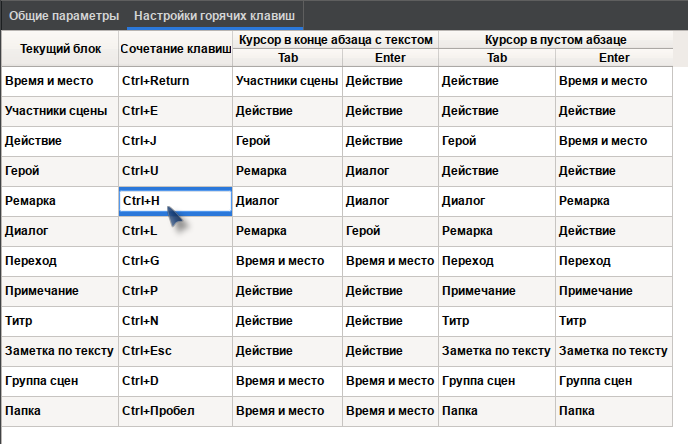Select 'Время и место' in the Текущий блок column

[60, 81]
